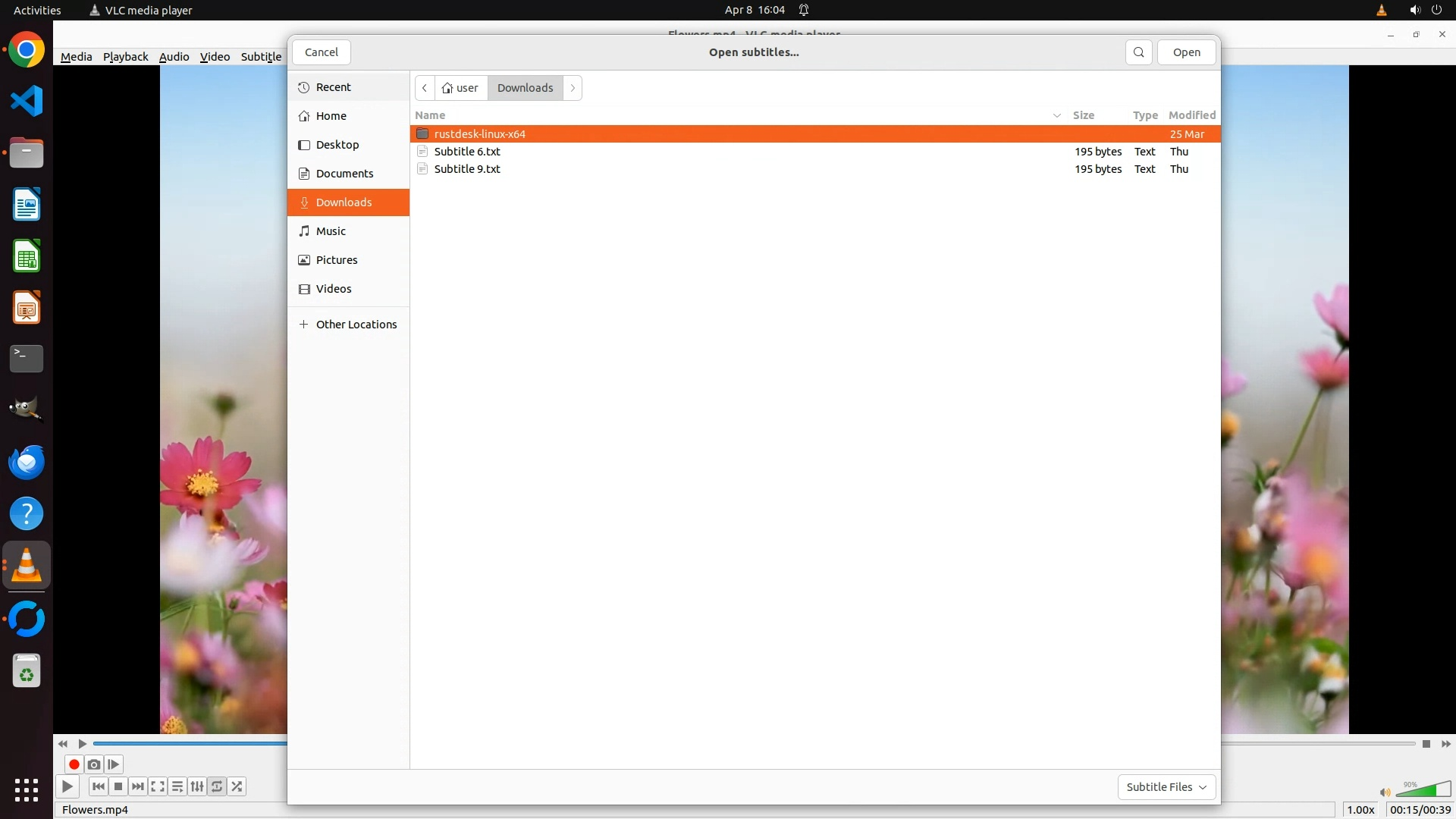The width and height of the screenshot is (1456, 819).
Task: Select the Subtitle 6.txt file
Action: pos(467,152)
